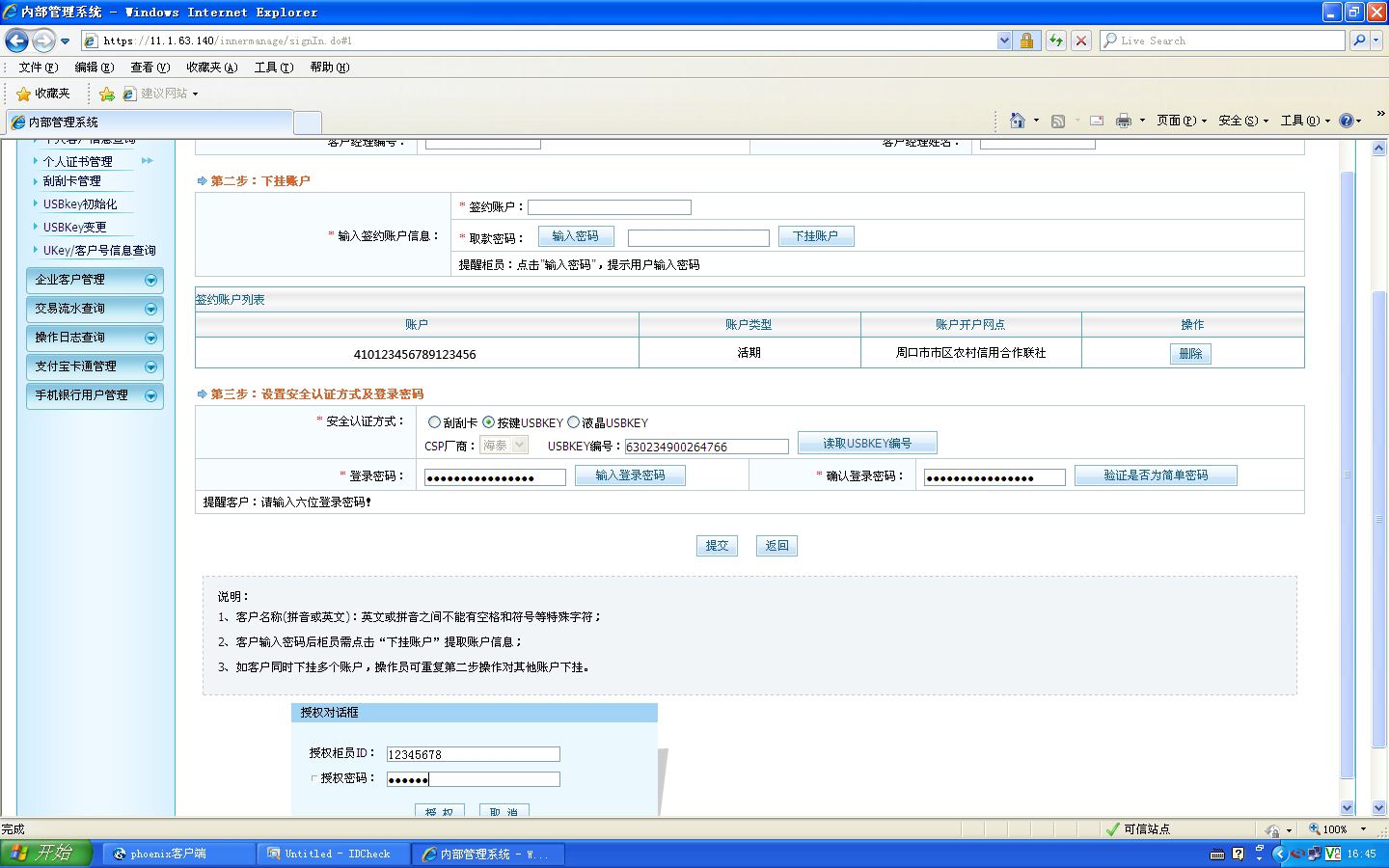1389x868 pixels.
Task: Click the Home page icon
Action: coord(1017,121)
